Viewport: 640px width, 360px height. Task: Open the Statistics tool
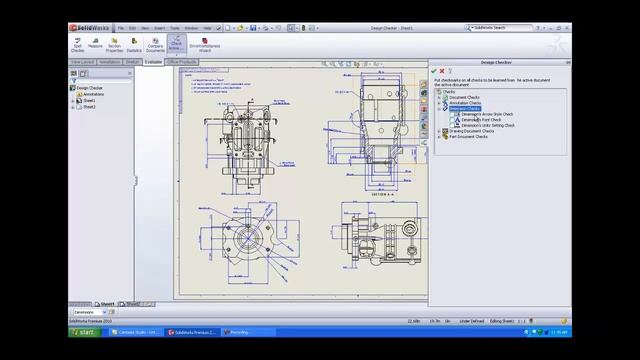134,44
